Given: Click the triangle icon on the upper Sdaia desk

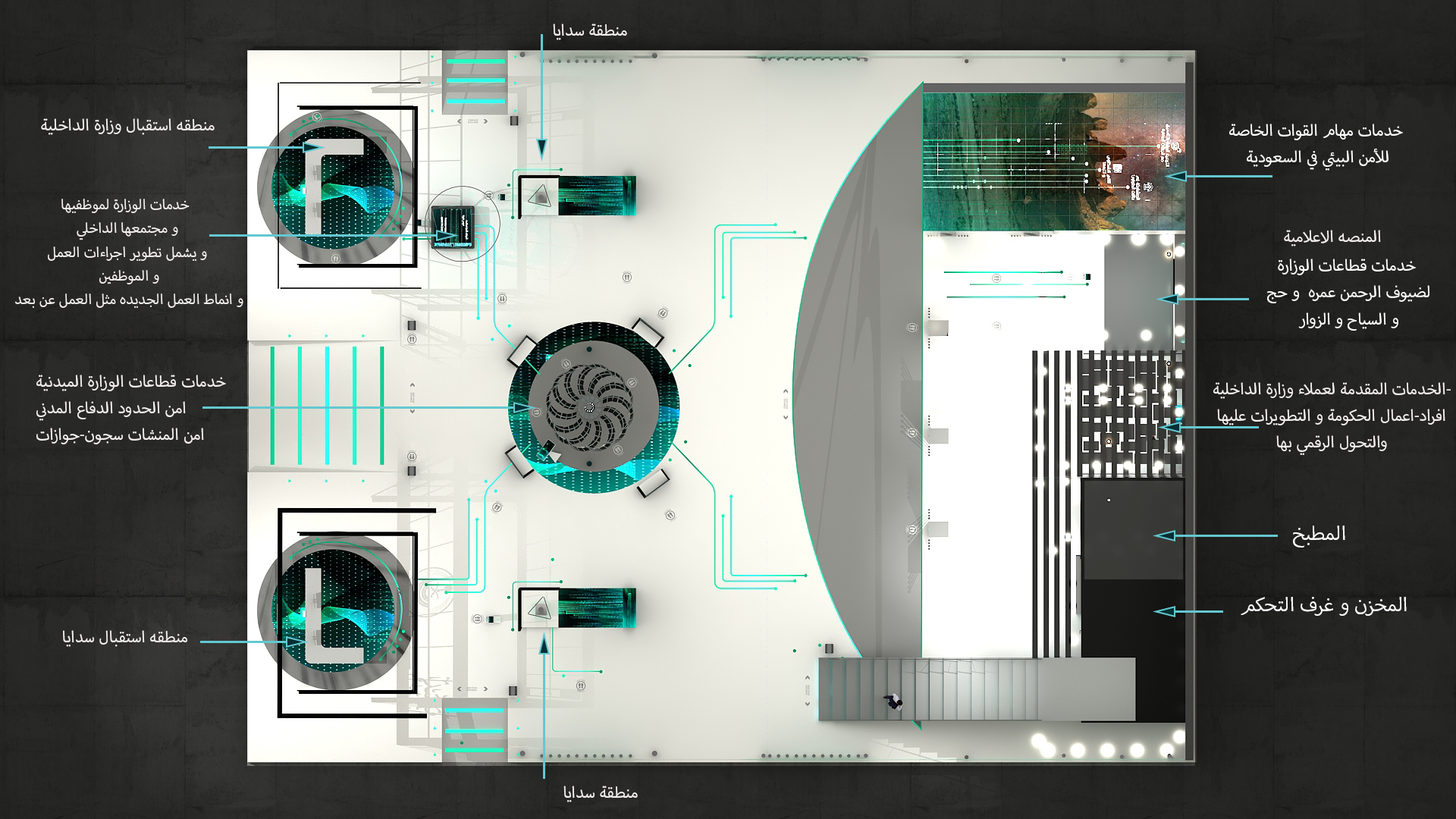Looking at the screenshot, I should point(540,196).
